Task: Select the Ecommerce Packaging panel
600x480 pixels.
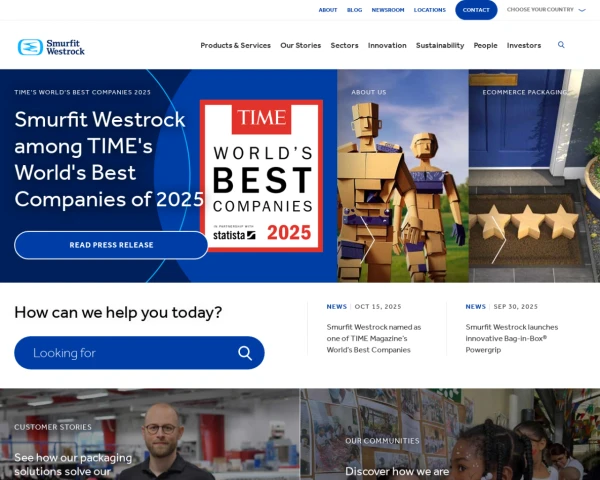Action: 534,176
